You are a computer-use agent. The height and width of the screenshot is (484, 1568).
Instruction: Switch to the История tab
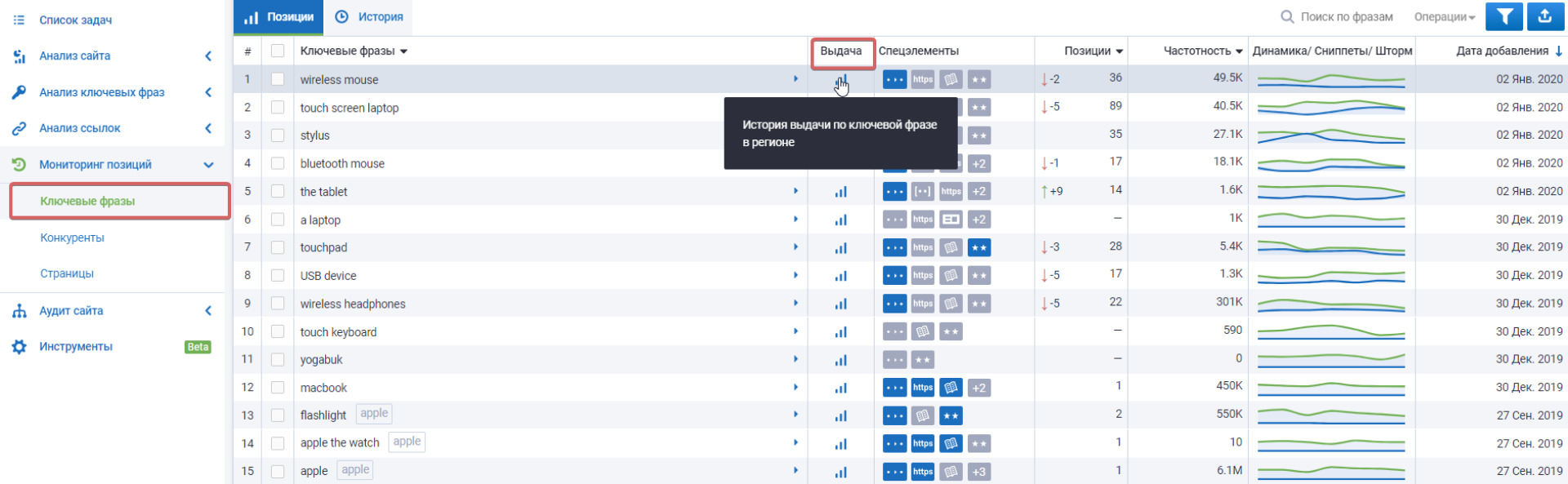pos(370,17)
